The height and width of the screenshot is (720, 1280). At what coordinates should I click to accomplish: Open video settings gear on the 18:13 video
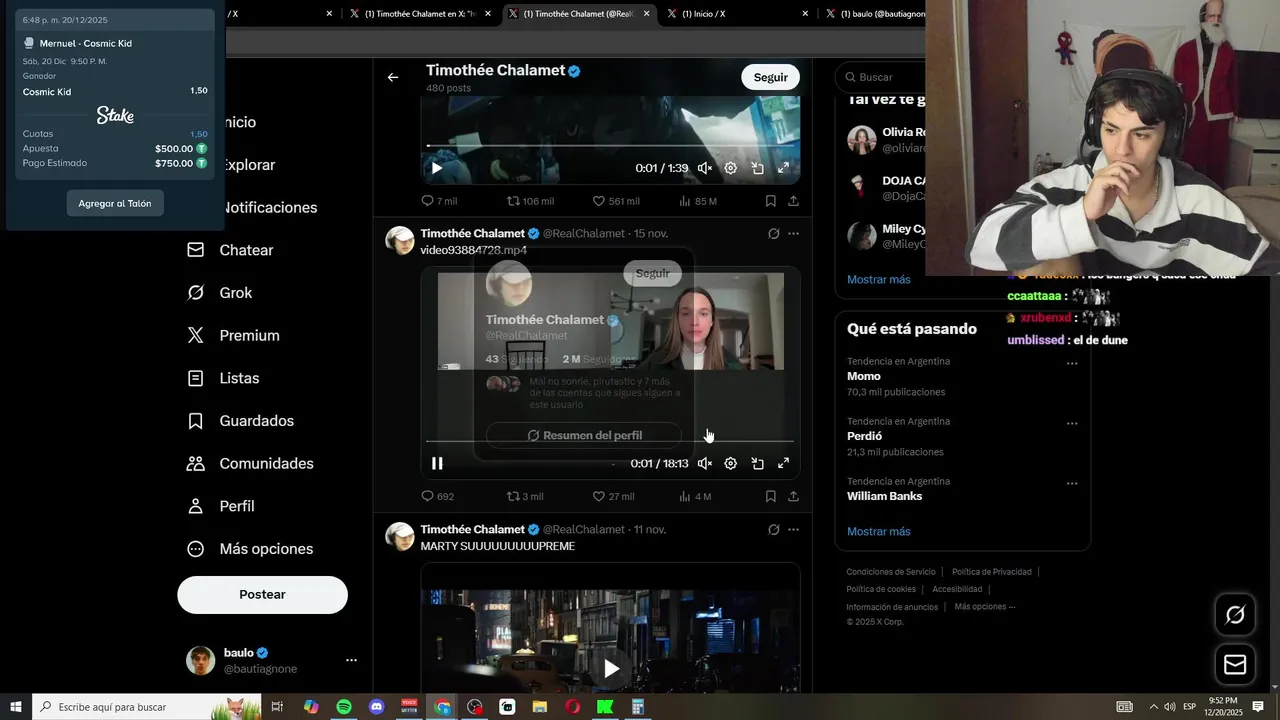tap(731, 463)
